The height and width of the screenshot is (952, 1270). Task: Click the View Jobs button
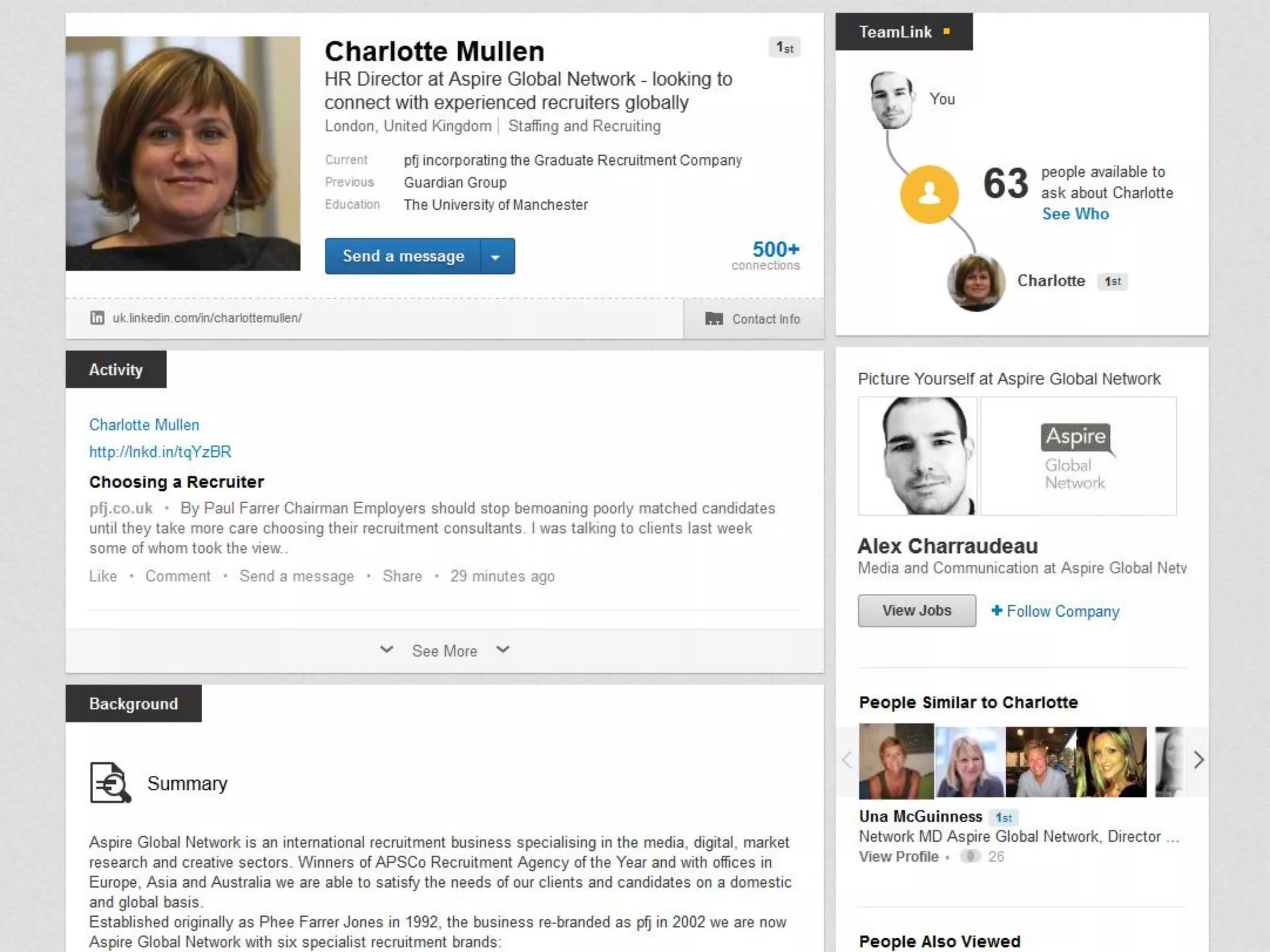(x=917, y=610)
